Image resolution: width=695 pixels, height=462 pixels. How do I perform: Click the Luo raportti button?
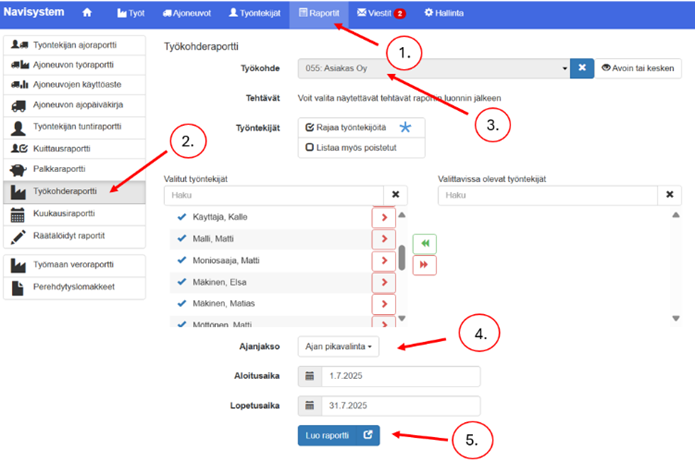pyautogui.click(x=337, y=435)
